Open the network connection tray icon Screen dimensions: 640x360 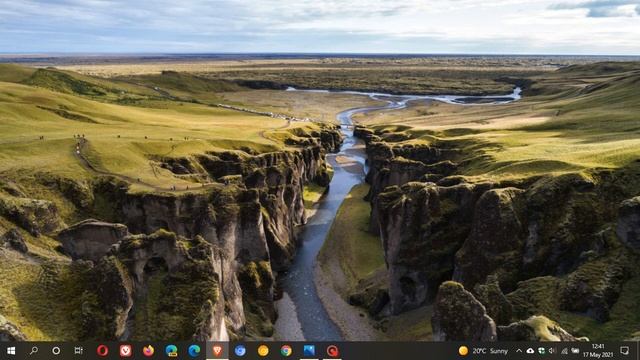[x=564, y=351]
